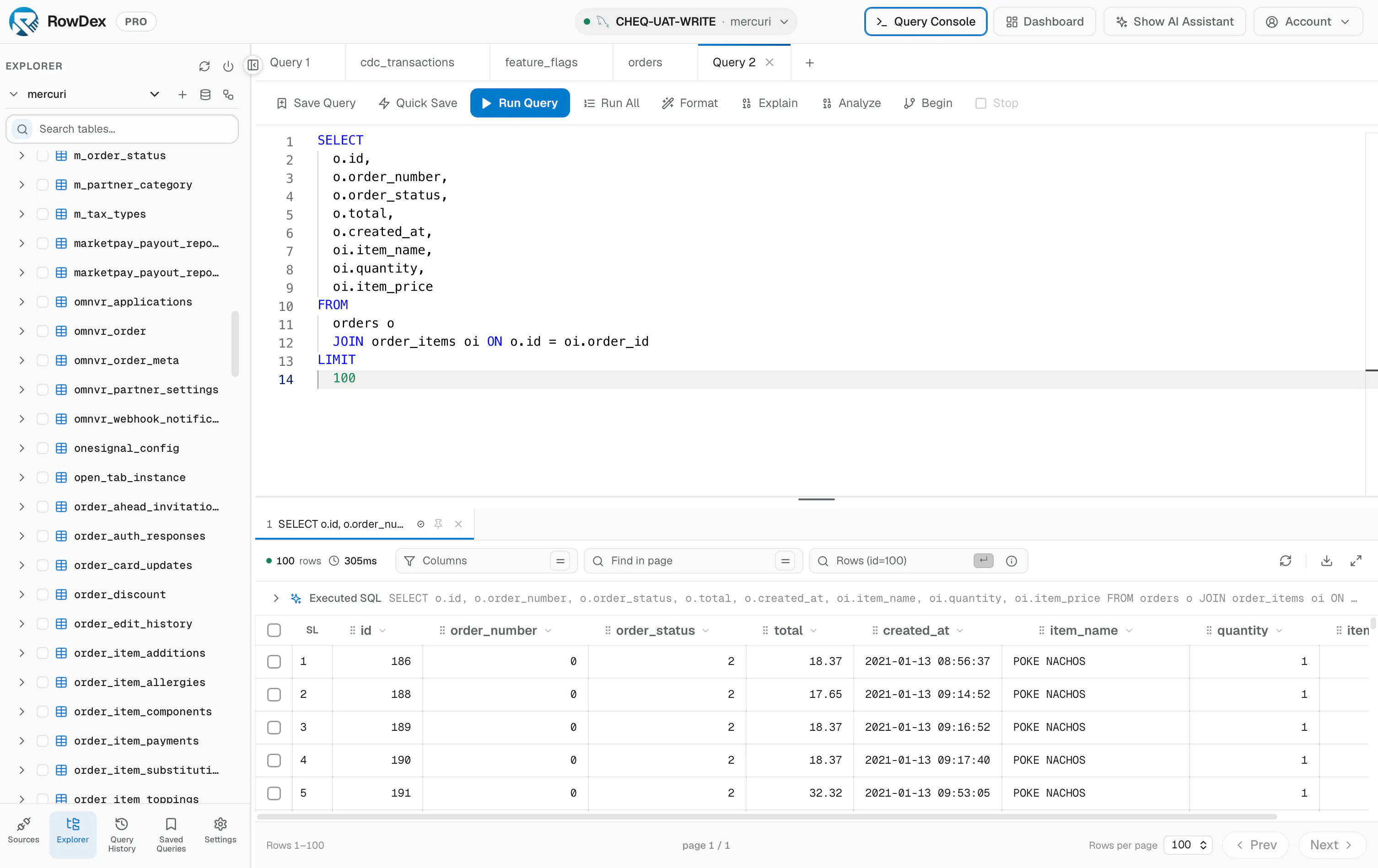The height and width of the screenshot is (868, 1378).
Task: Click the info icon beside Rows filter
Action: point(1011,561)
